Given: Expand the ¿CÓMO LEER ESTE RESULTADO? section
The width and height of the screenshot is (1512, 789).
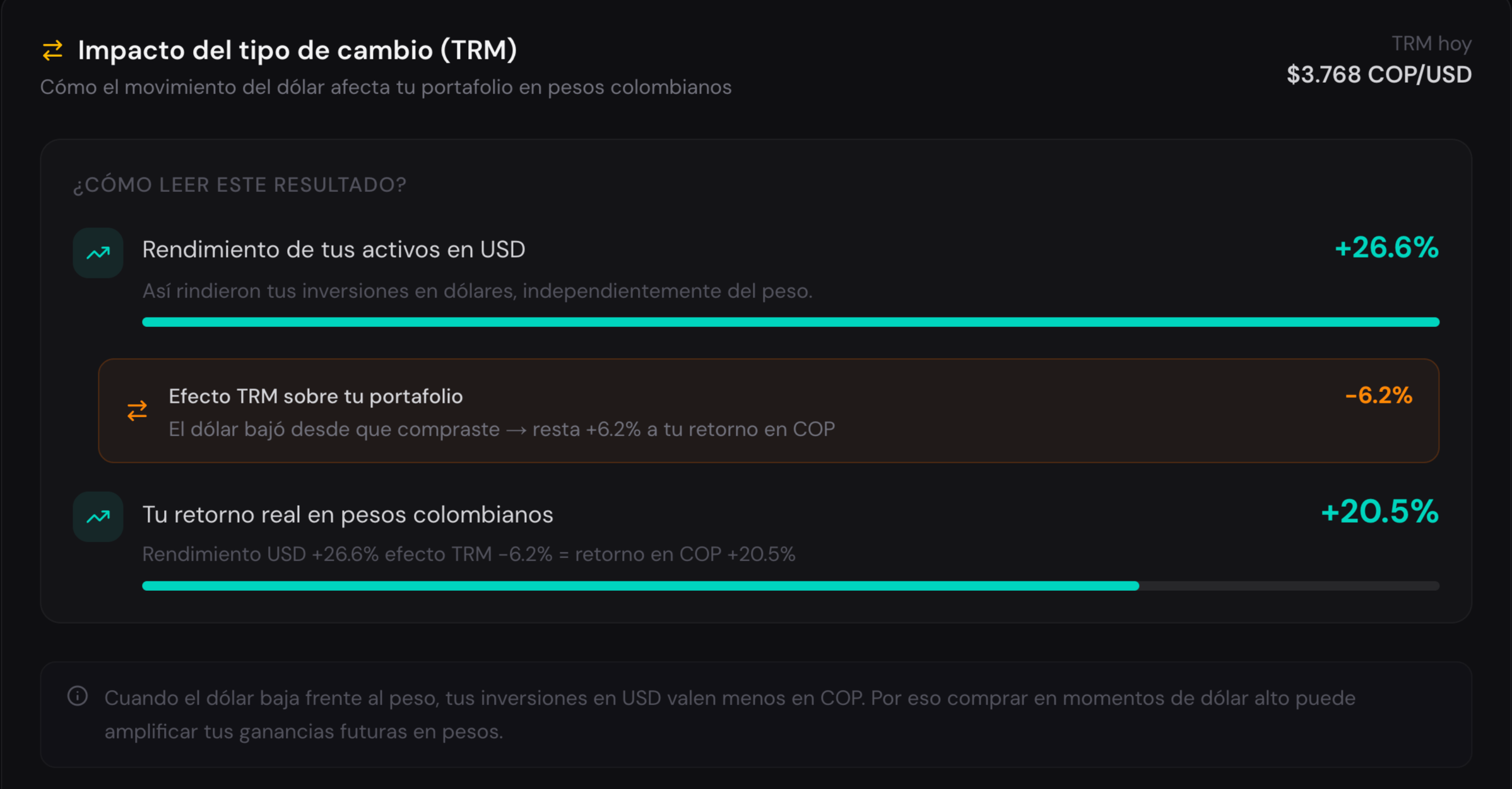Looking at the screenshot, I should tap(239, 184).
